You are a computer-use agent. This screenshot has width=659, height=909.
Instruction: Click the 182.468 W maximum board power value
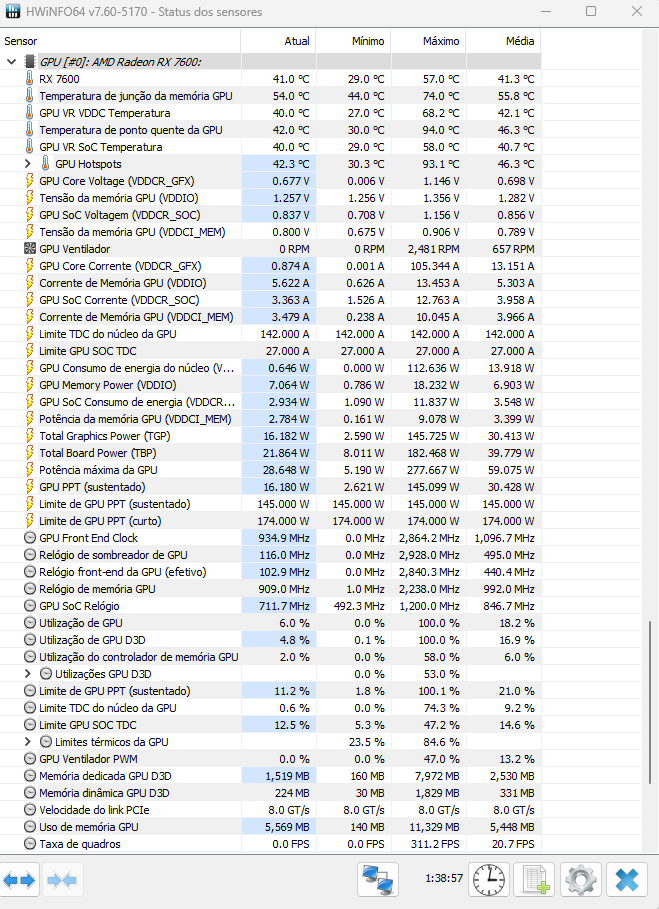(x=432, y=453)
